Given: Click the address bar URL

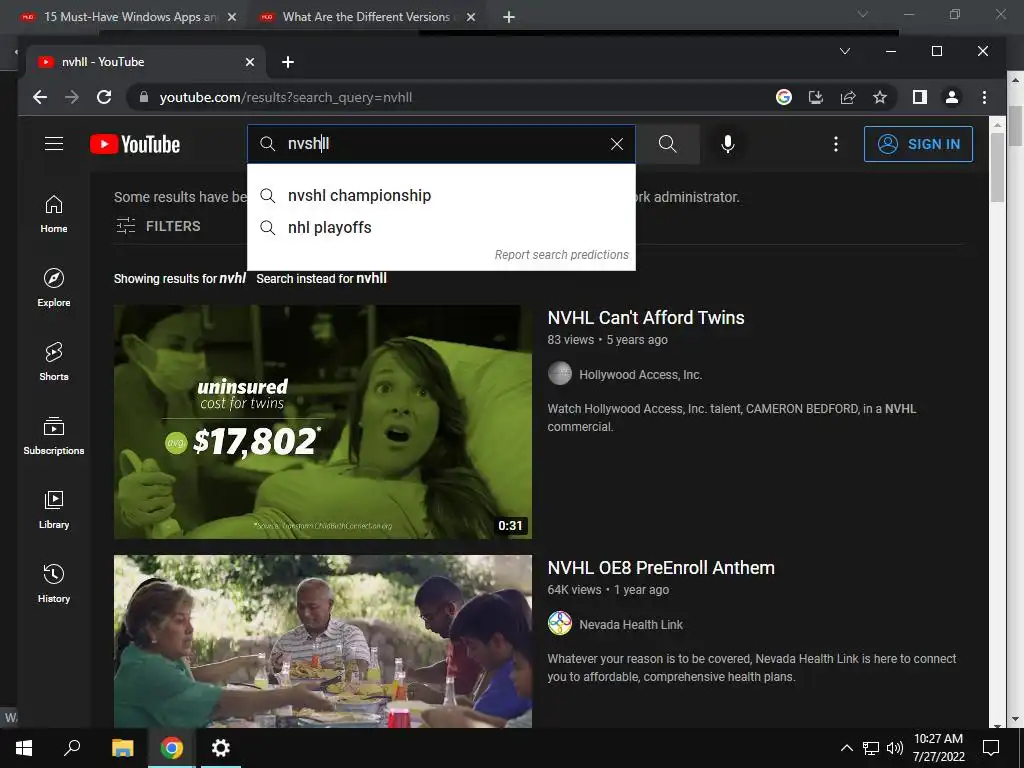Looking at the screenshot, I should (285, 97).
